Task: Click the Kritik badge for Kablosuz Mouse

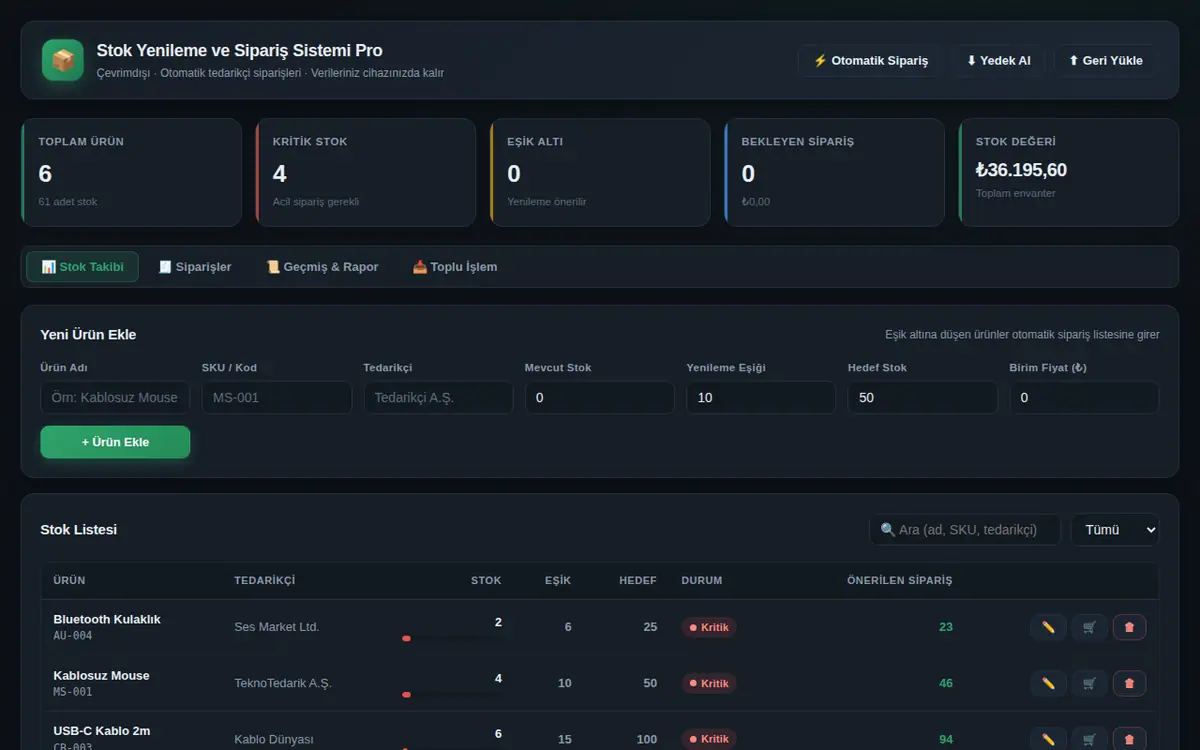Action: [709, 684]
